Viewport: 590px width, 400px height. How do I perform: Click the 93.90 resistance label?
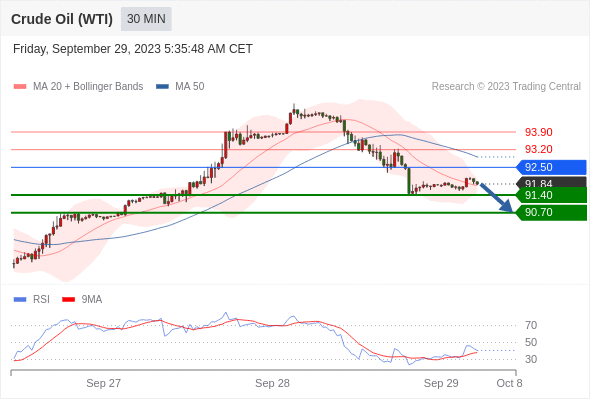pyautogui.click(x=538, y=132)
